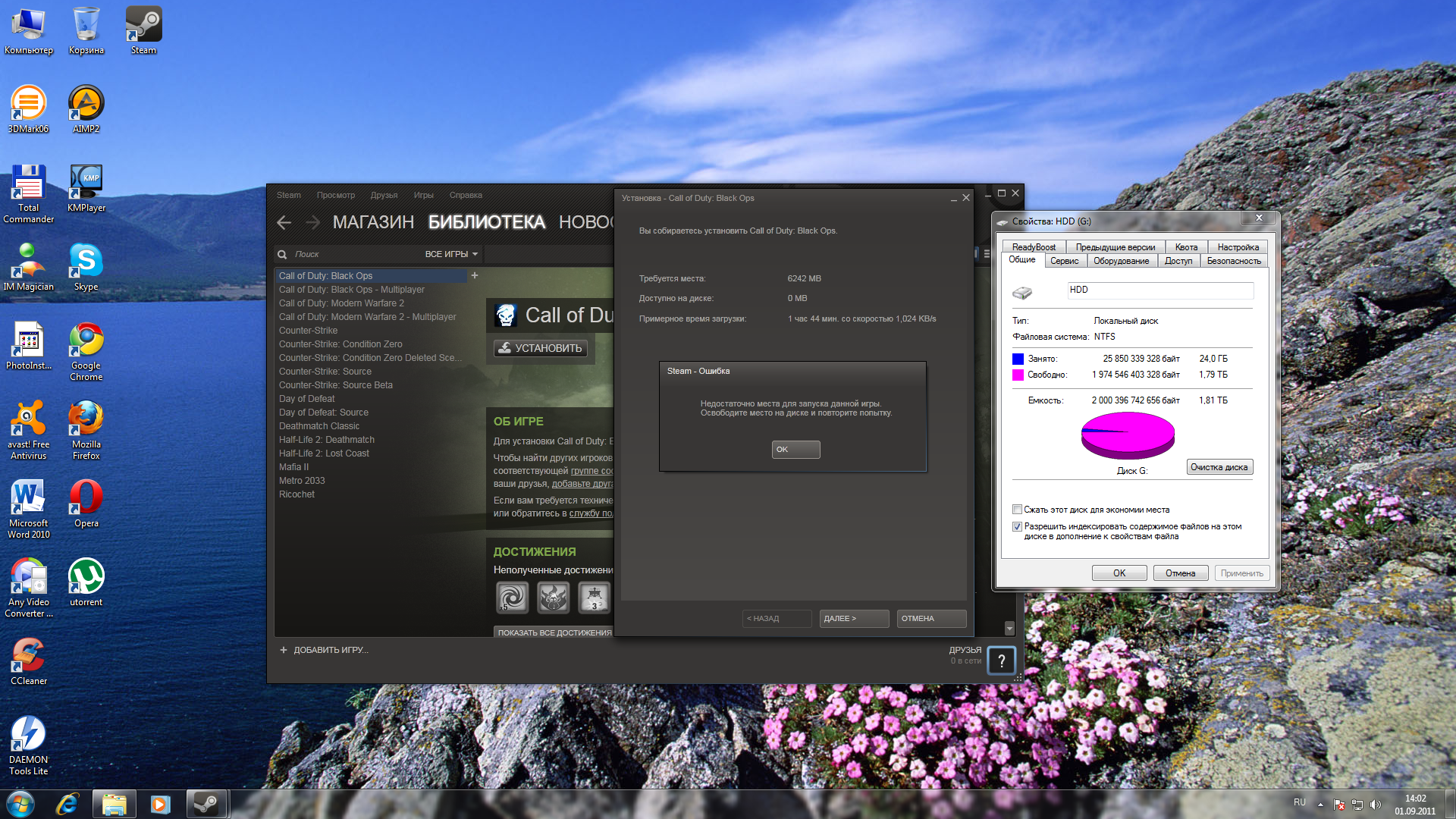Screen dimensions: 1456x819
Task: Launch CCleaner desktop shortcut
Action: coord(29,662)
